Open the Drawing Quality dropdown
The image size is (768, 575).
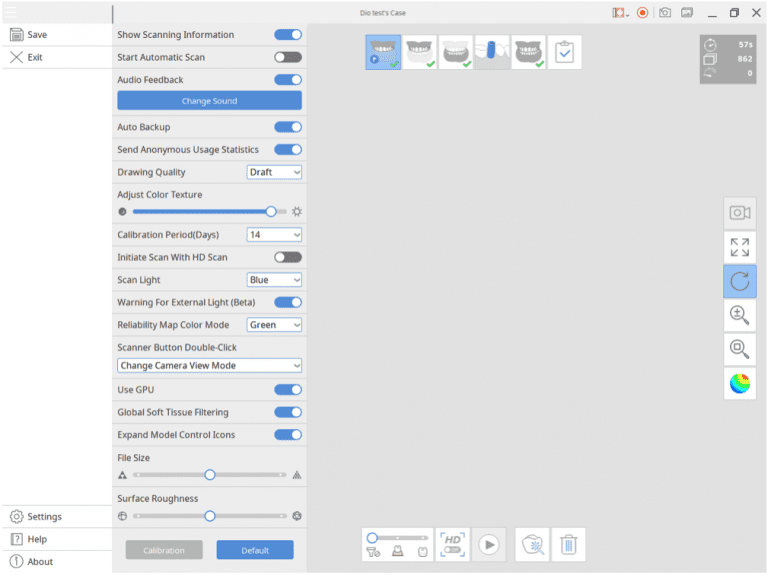point(274,172)
